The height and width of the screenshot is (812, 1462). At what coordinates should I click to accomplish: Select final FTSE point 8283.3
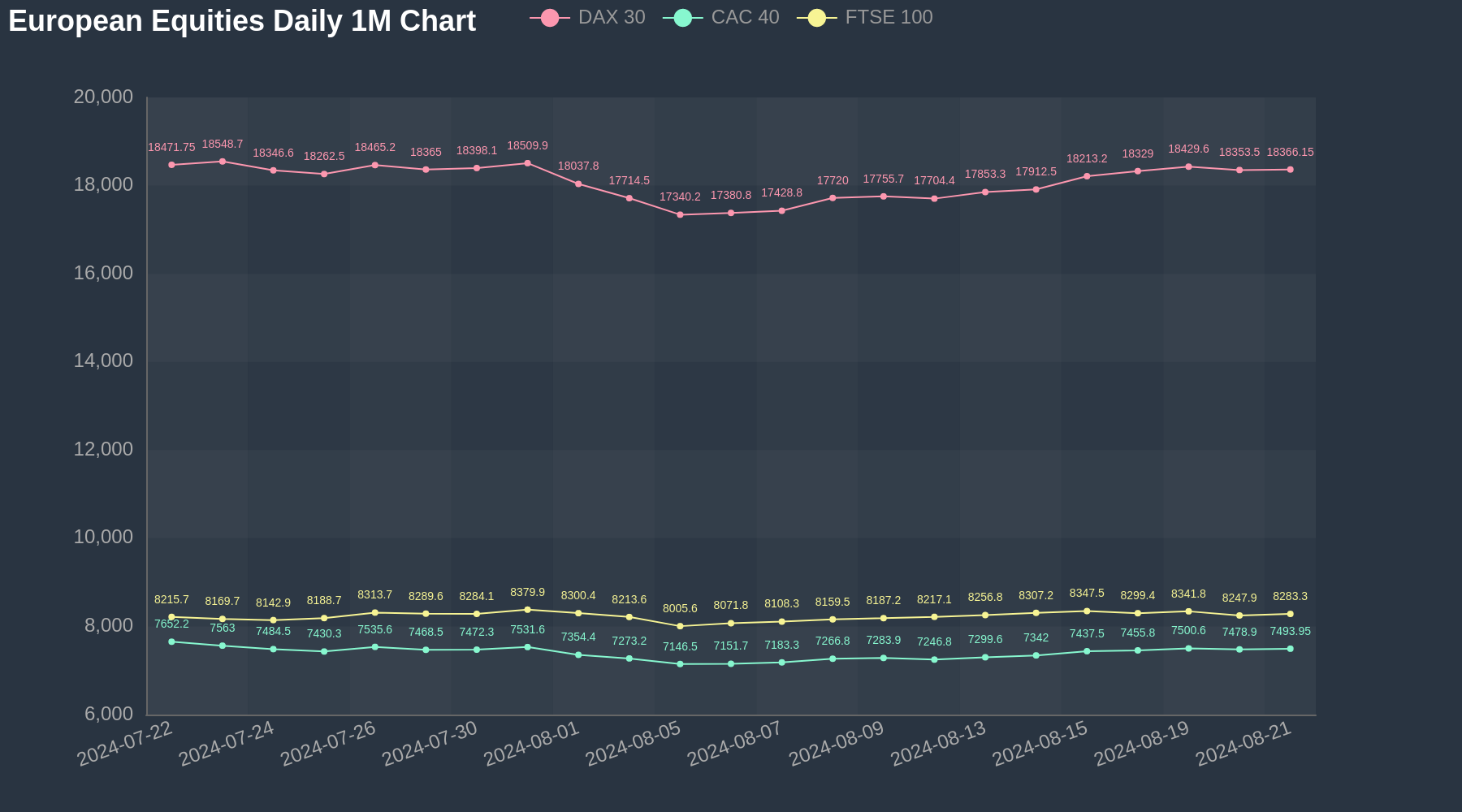tap(1291, 614)
